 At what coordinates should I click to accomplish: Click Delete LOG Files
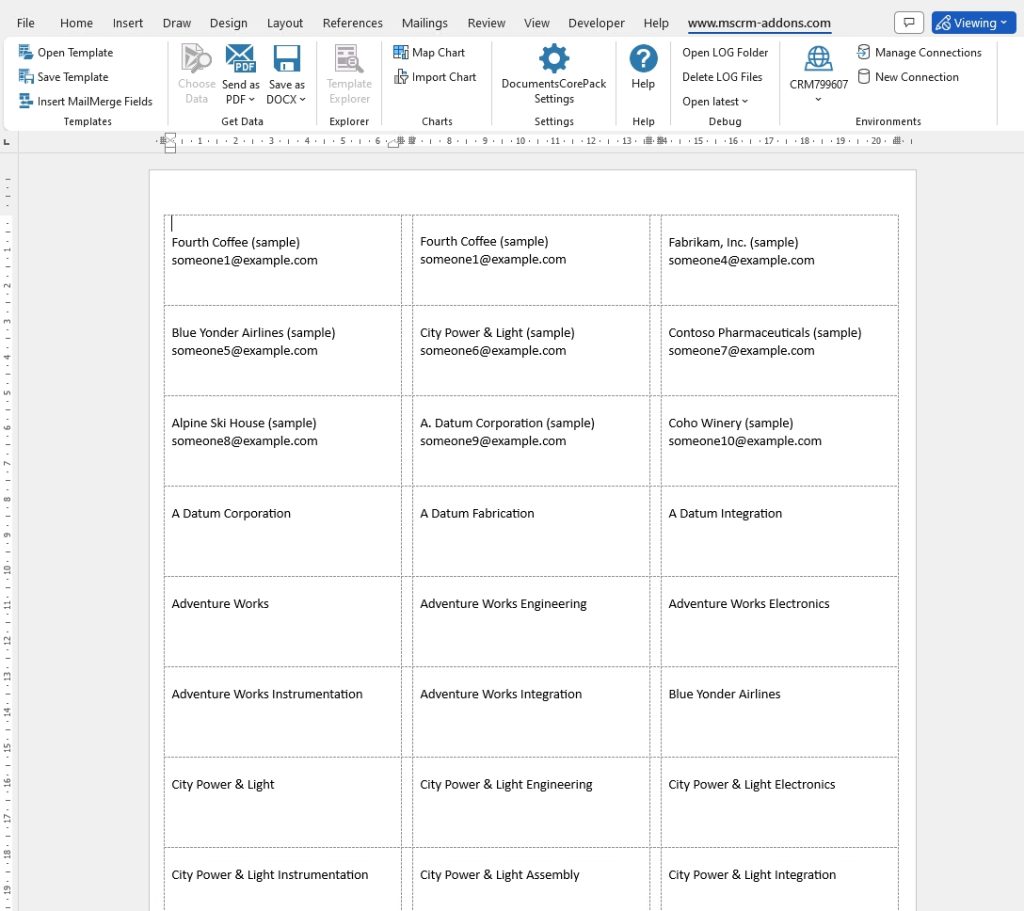coord(722,76)
